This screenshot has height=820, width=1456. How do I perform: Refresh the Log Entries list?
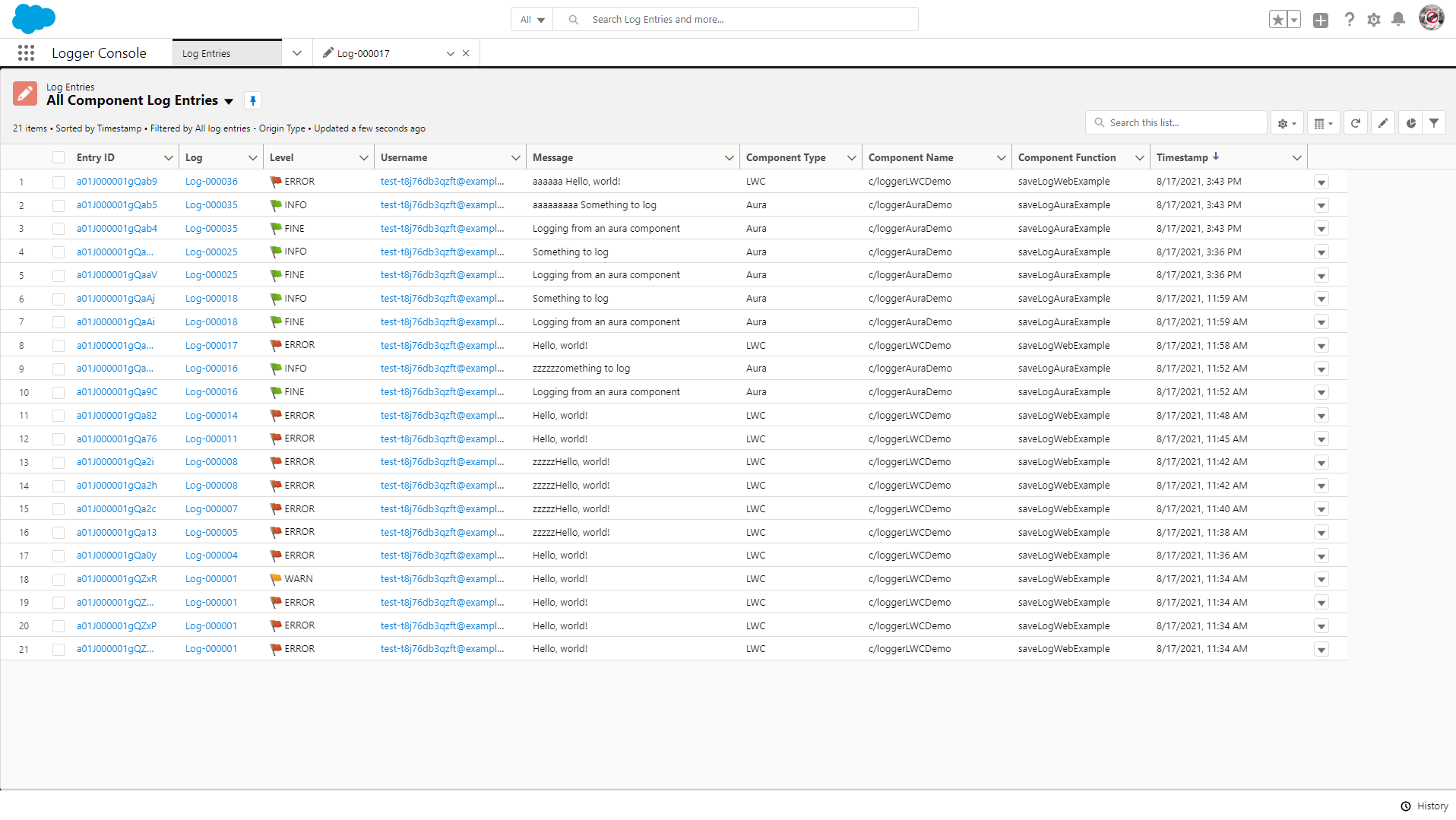pyautogui.click(x=1356, y=122)
